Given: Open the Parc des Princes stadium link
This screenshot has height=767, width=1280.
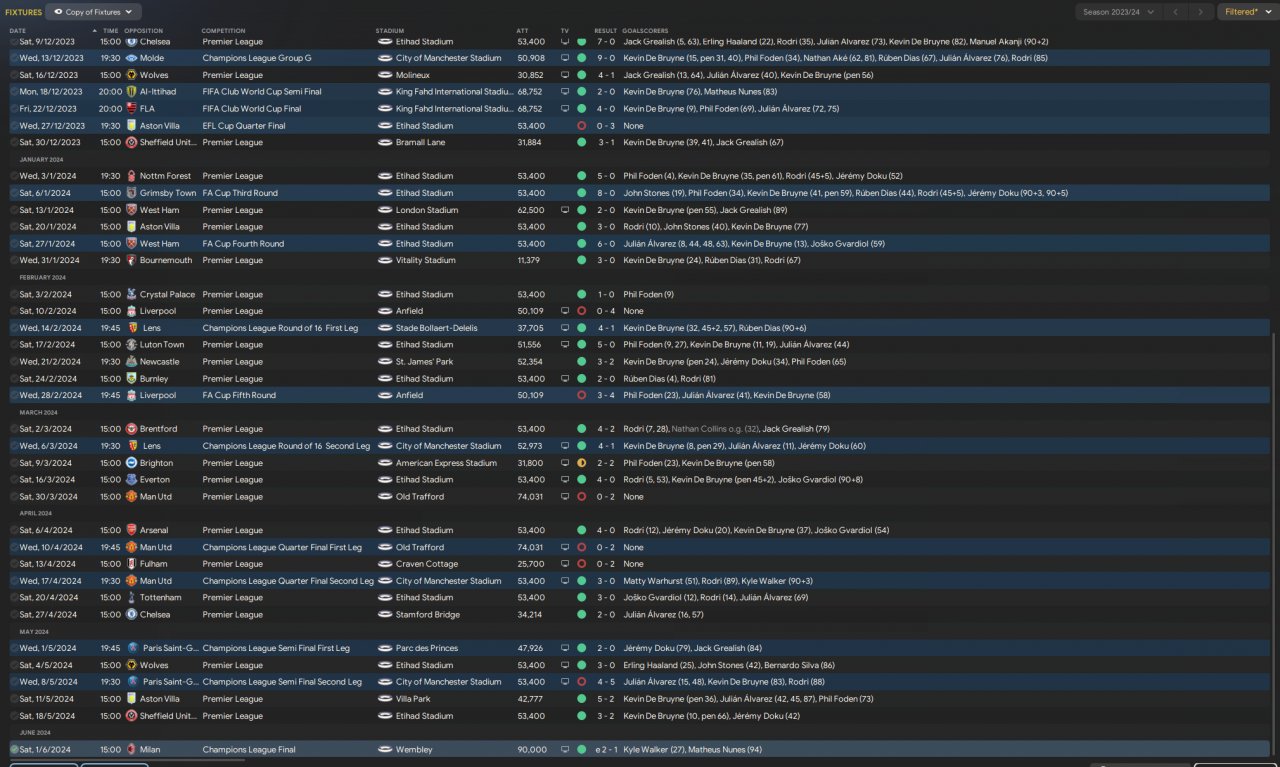Looking at the screenshot, I should pyautogui.click(x=429, y=648).
